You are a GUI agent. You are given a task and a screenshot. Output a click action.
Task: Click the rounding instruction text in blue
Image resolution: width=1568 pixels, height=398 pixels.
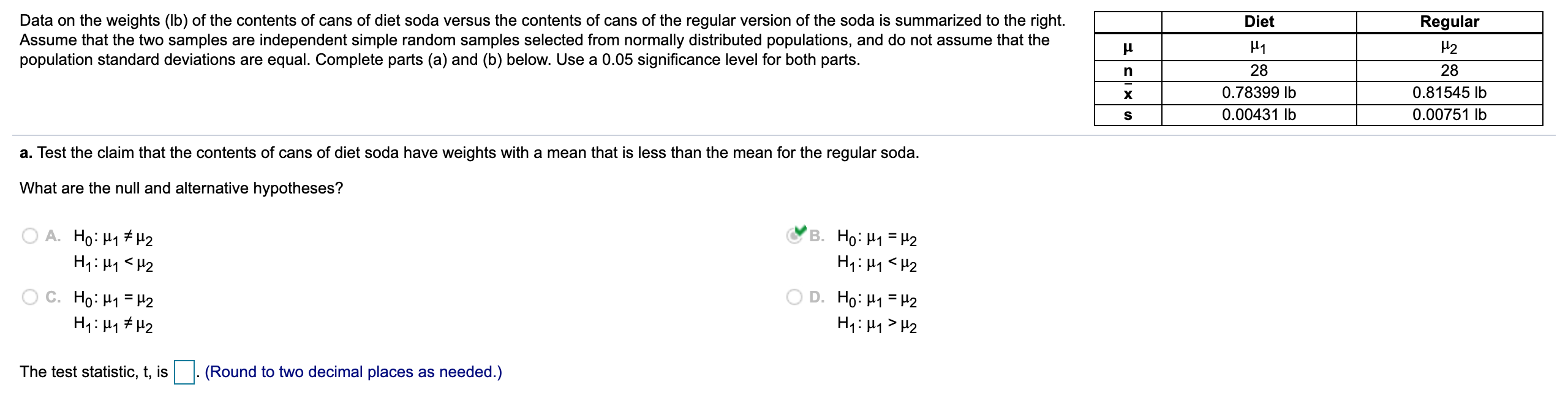coord(354,370)
